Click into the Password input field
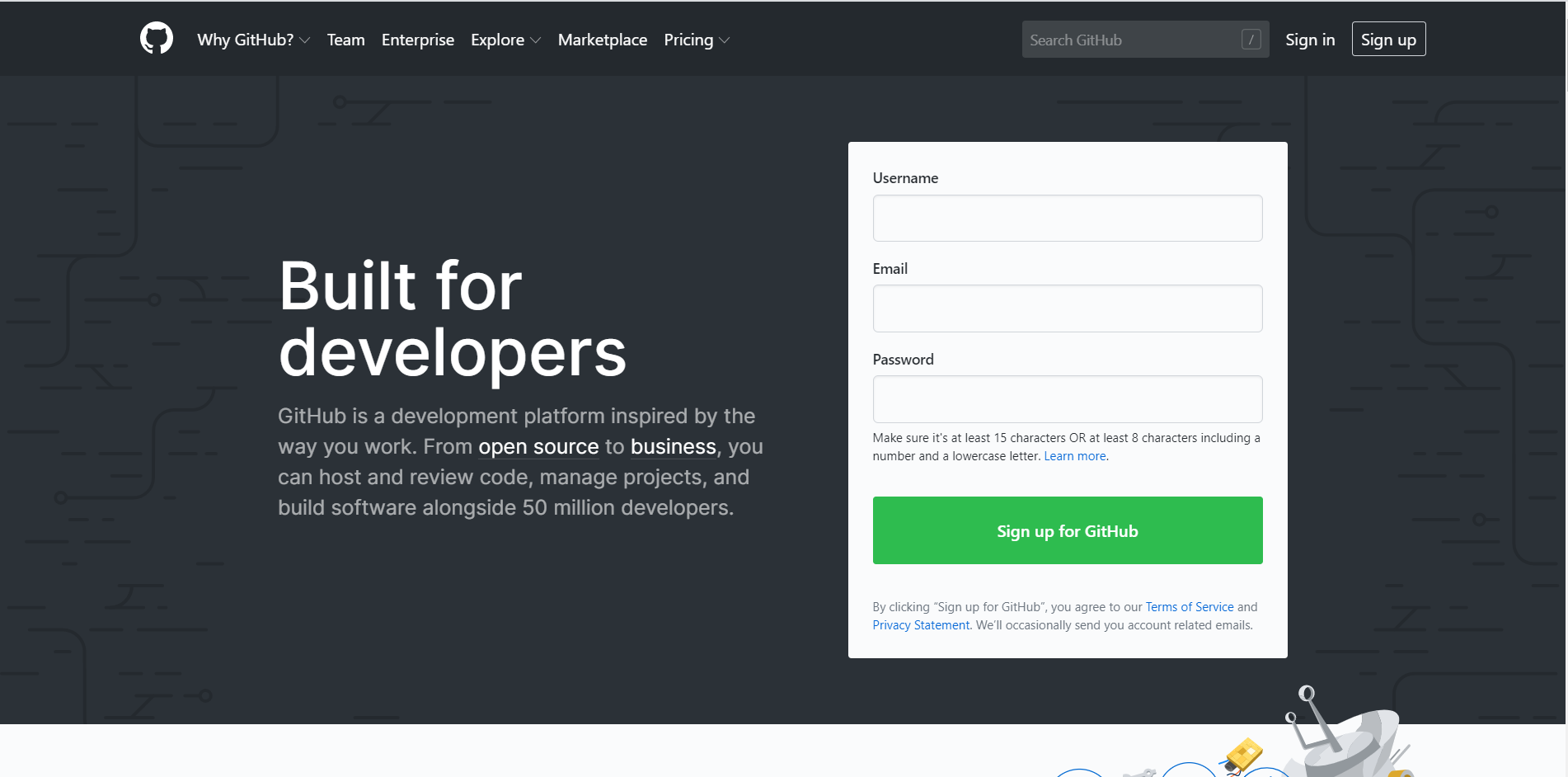 [x=1068, y=399]
